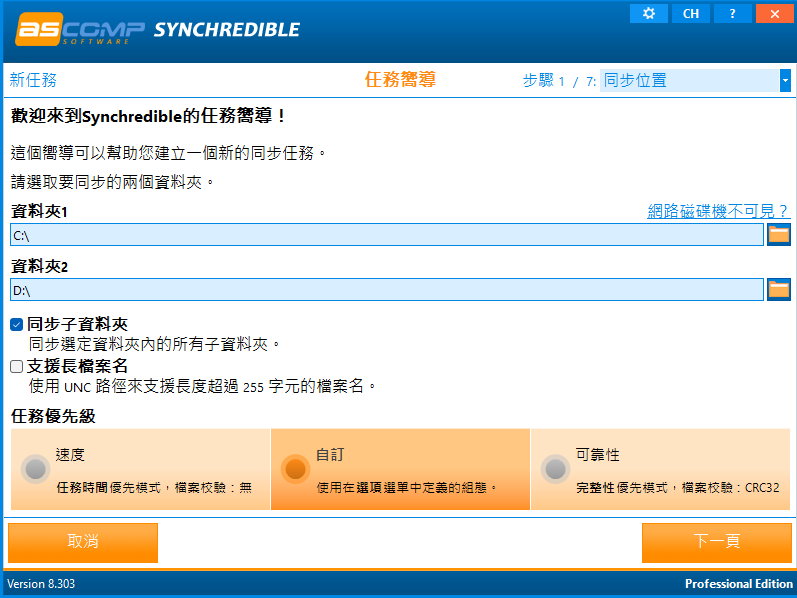Uncheck the 同步子資料夾 checkbox
The width and height of the screenshot is (797, 598).
click(x=17, y=324)
